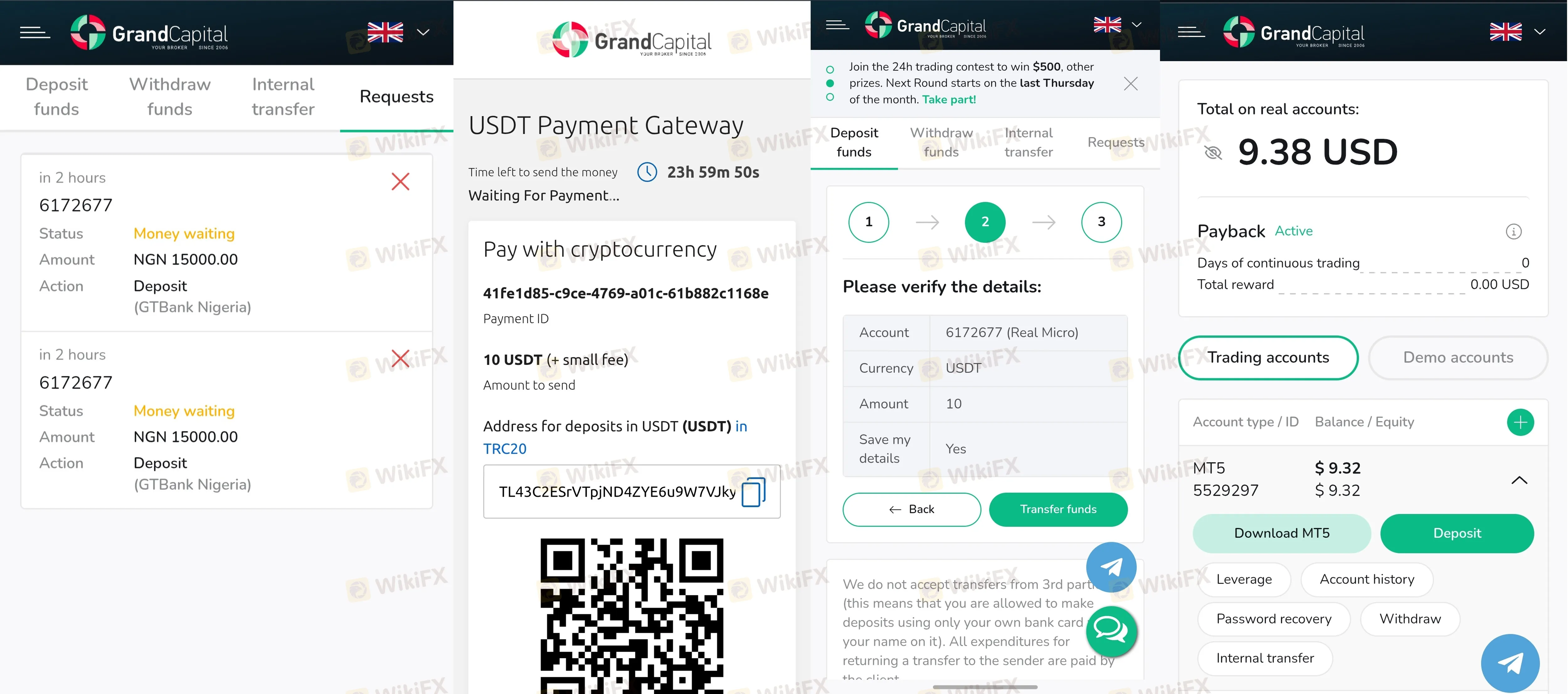Select step 3 circle in deposit wizard
This screenshot has height=694, width=1568.
(x=1101, y=222)
